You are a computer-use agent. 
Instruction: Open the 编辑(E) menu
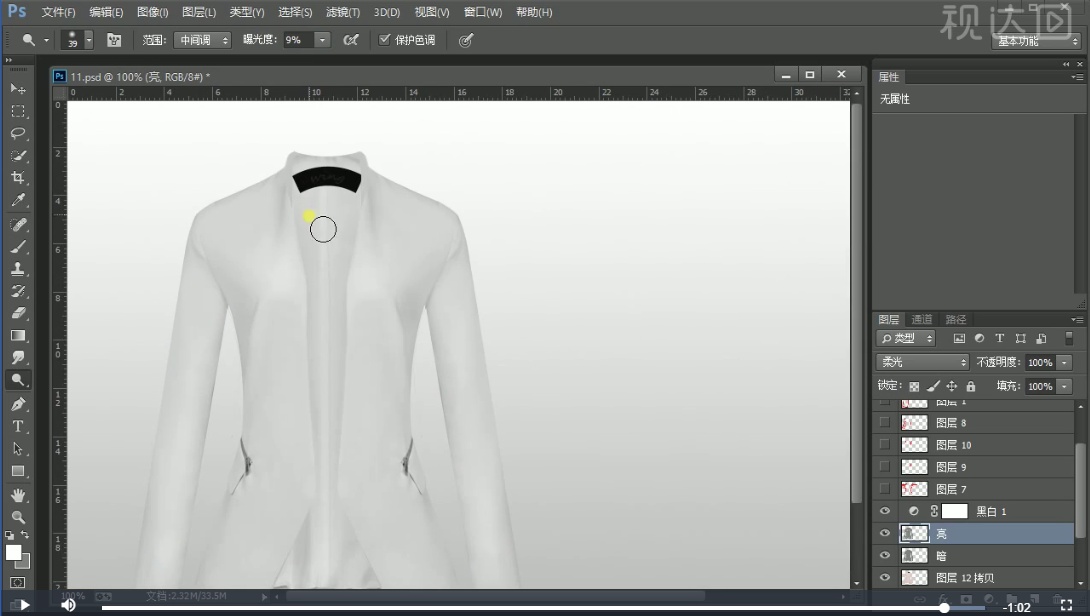[106, 12]
